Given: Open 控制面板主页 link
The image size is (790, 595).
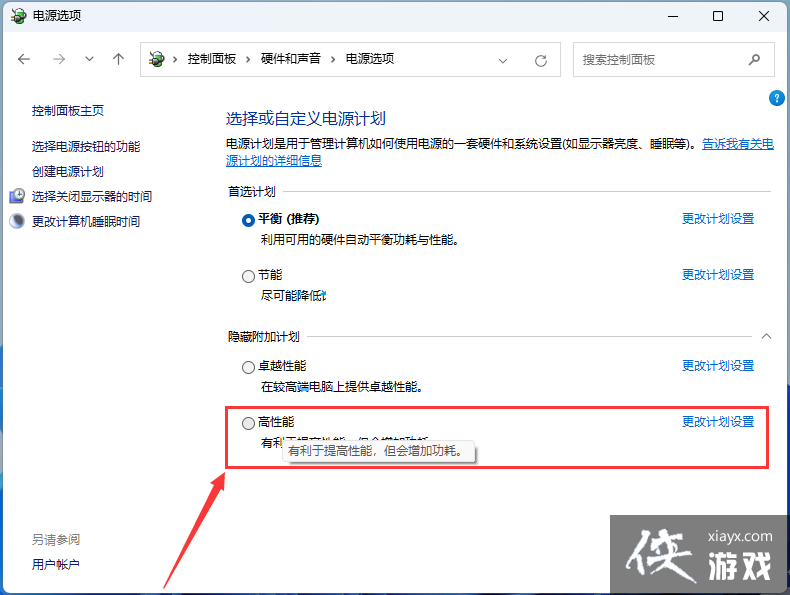Looking at the screenshot, I should pos(68,111).
